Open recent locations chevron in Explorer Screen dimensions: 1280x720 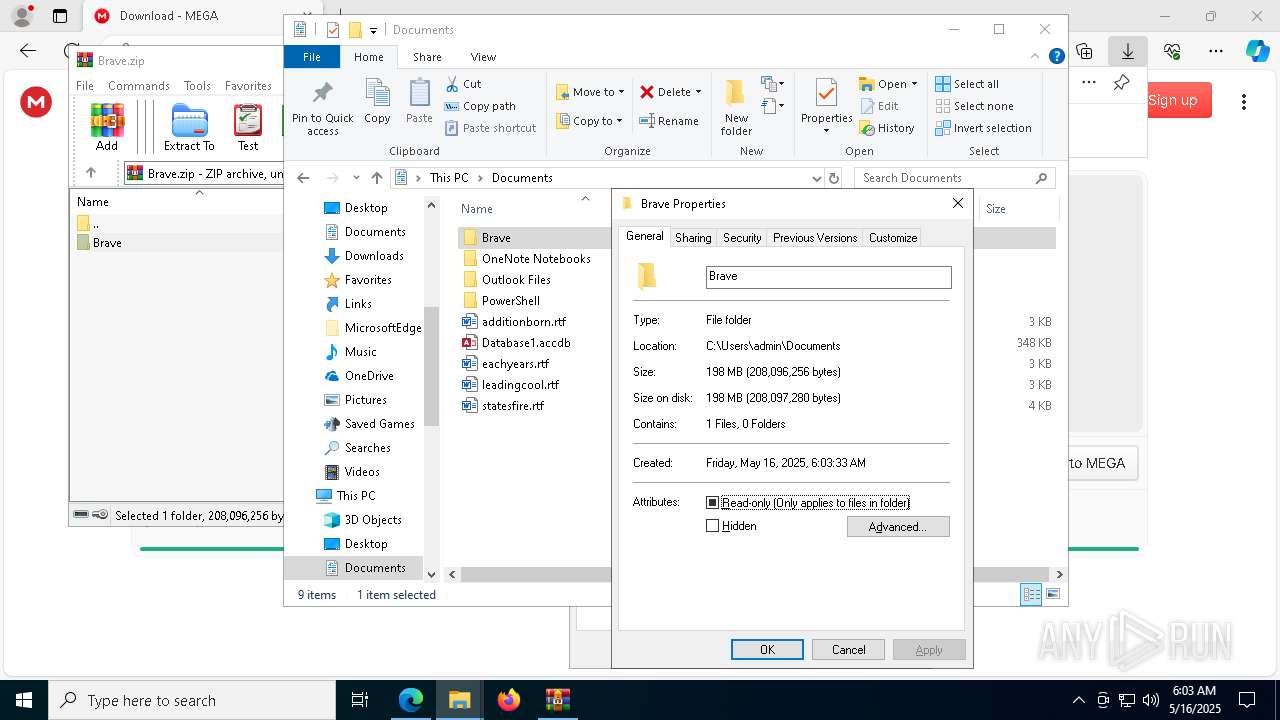pos(356,178)
